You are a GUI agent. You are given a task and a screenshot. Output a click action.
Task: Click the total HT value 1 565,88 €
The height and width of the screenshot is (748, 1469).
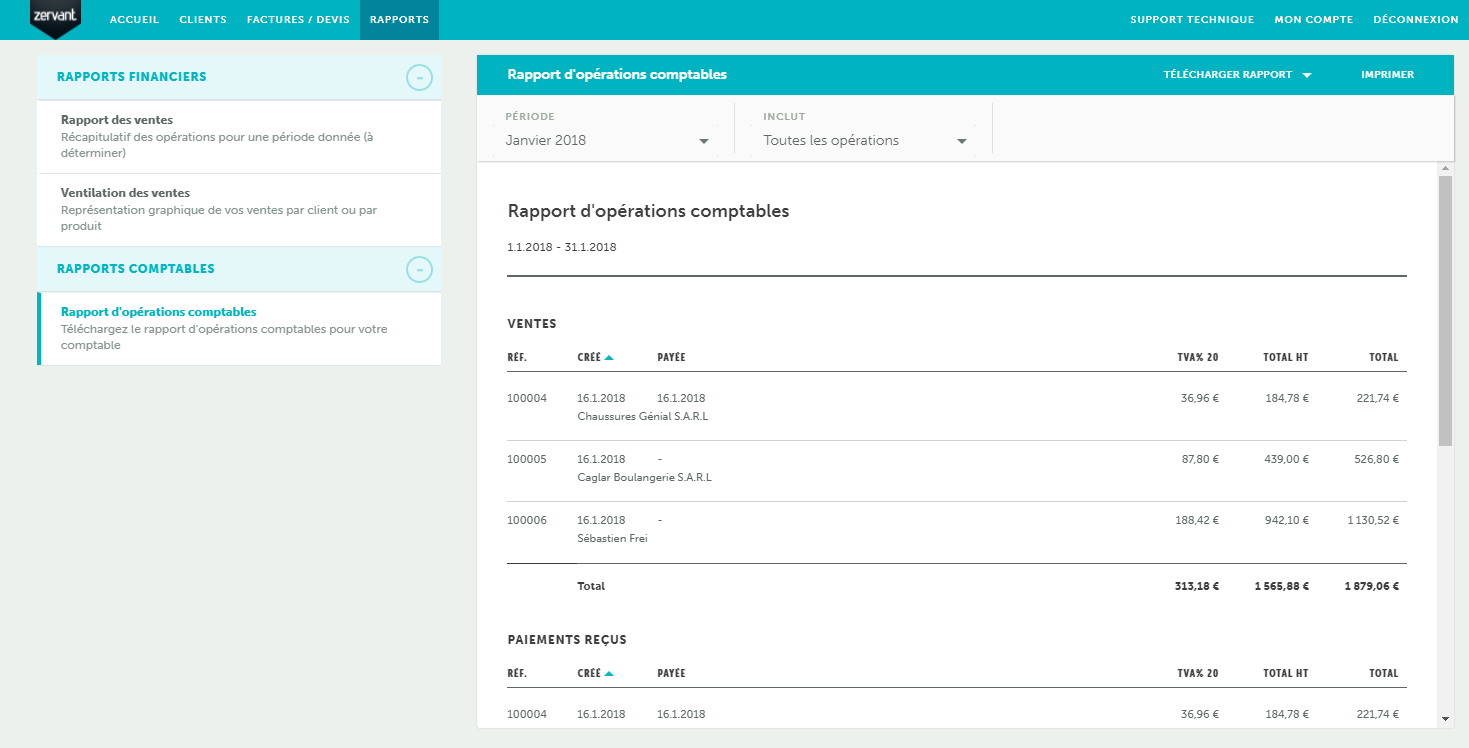click(x=1282, y=586)
